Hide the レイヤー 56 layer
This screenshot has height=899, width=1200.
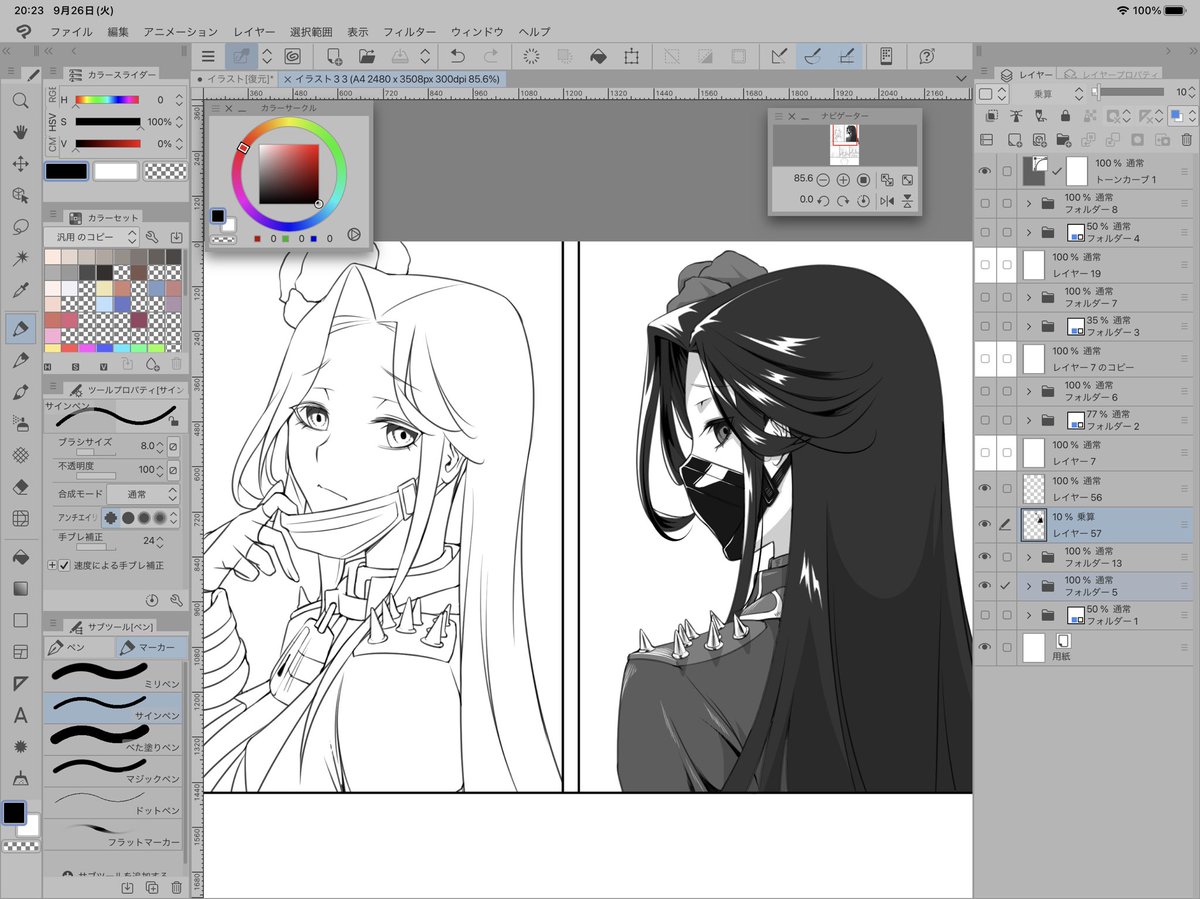point(985,488)
